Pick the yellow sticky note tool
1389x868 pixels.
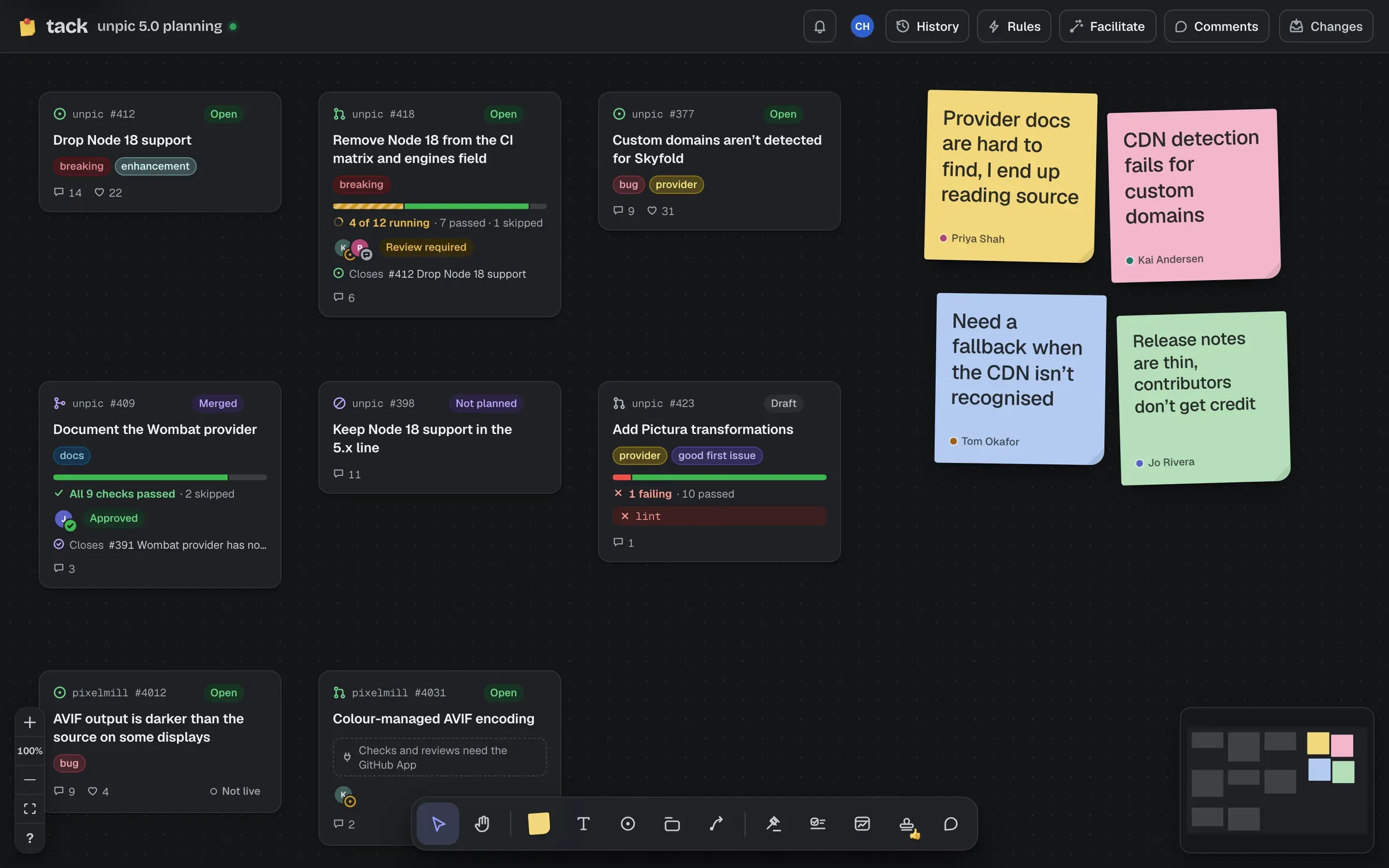(538, 823)
